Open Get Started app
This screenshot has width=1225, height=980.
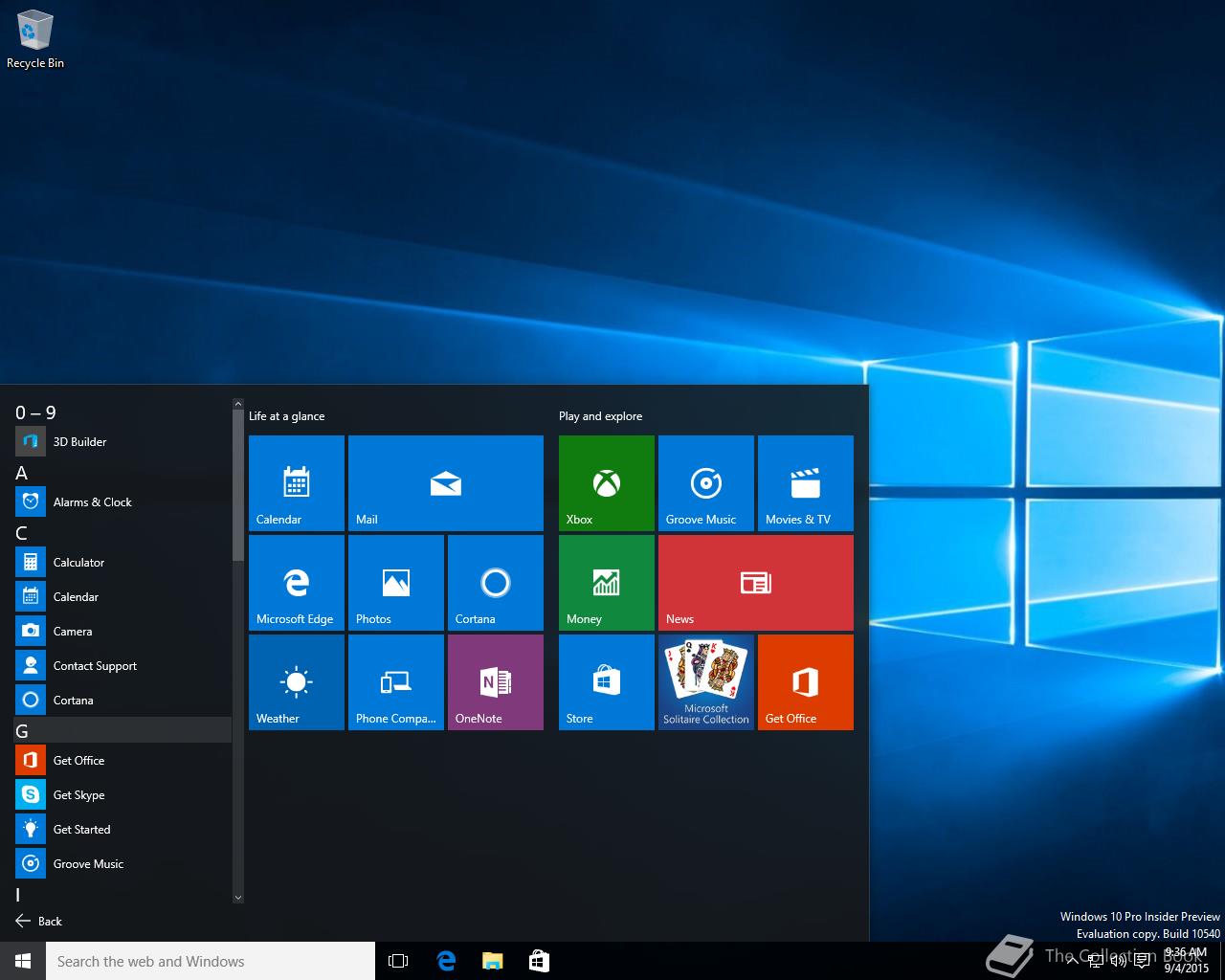[x=122, y=829]
